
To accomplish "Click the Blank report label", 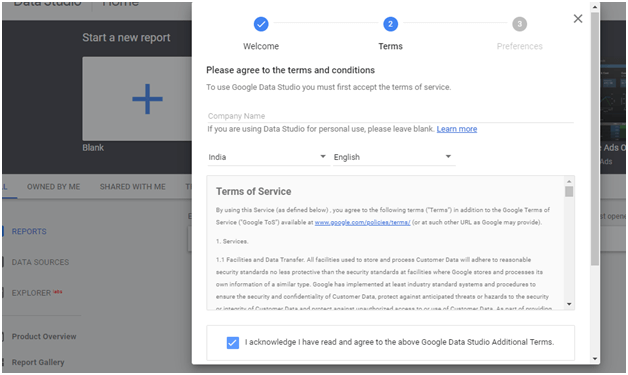I will coord(93,148).
